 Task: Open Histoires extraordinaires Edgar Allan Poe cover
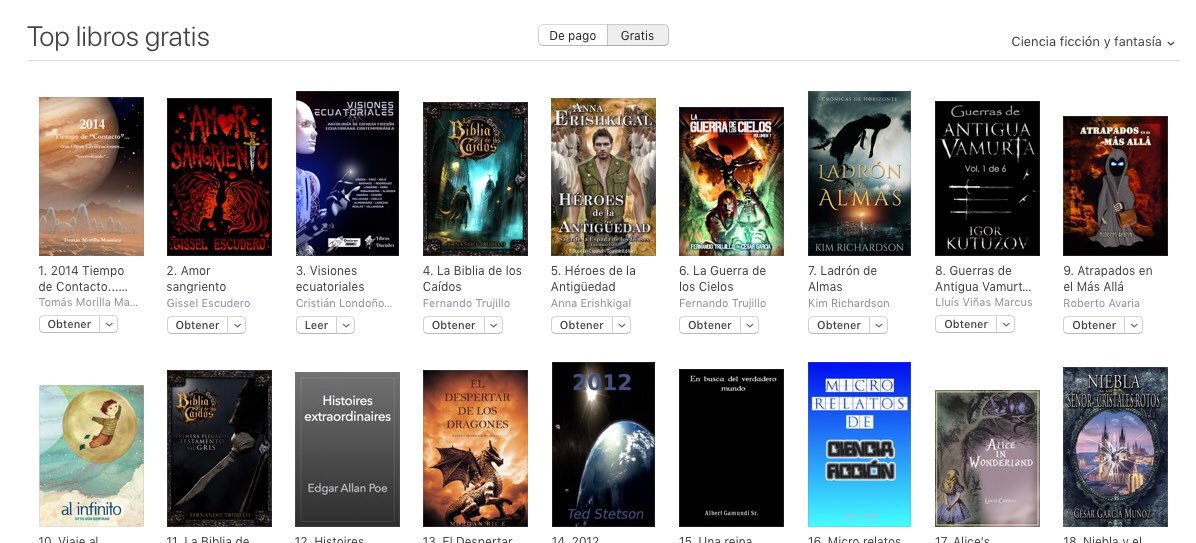point(348,449)
